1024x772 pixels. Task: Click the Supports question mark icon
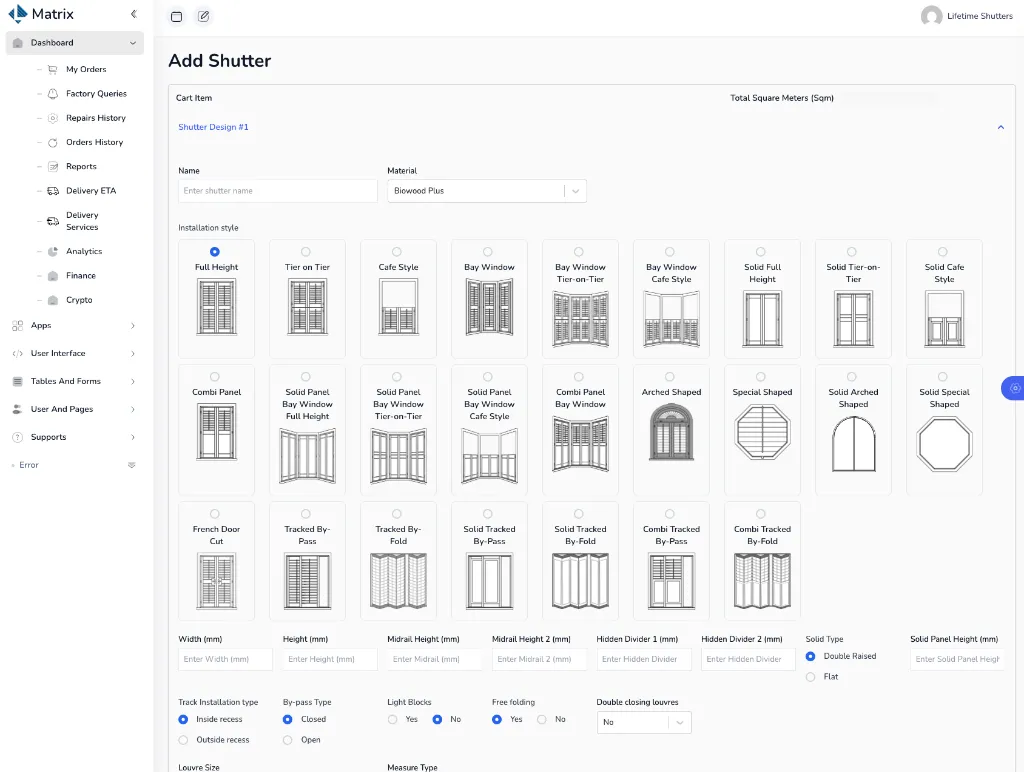click(x=18, y=437)
